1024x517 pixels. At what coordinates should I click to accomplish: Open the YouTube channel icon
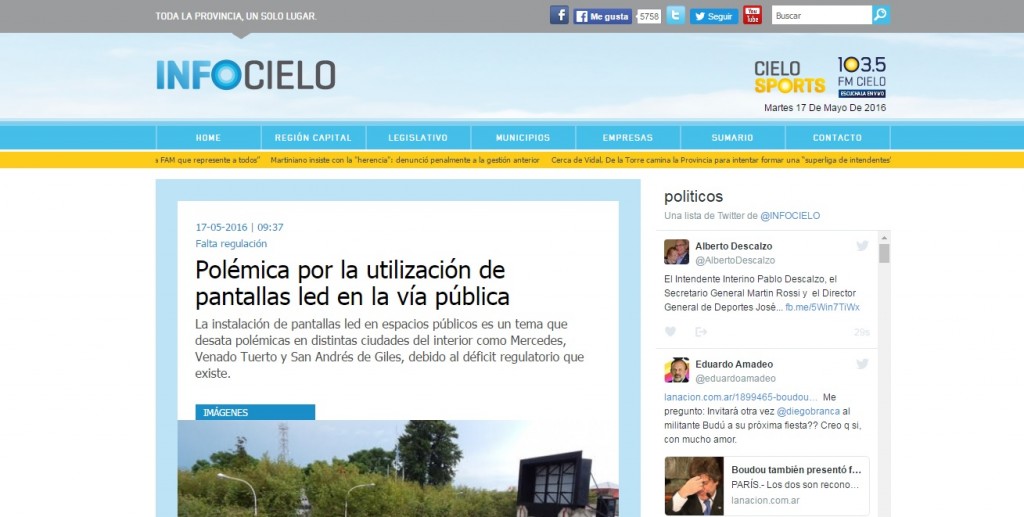click(x=752, y=15)
